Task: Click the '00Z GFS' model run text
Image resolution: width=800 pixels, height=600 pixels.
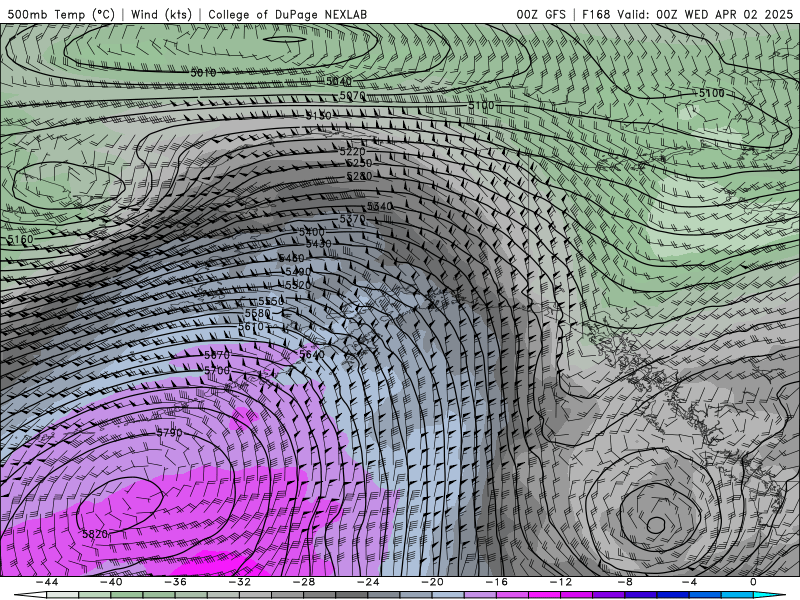Action: pyautogui.click(x=541, y=14)
